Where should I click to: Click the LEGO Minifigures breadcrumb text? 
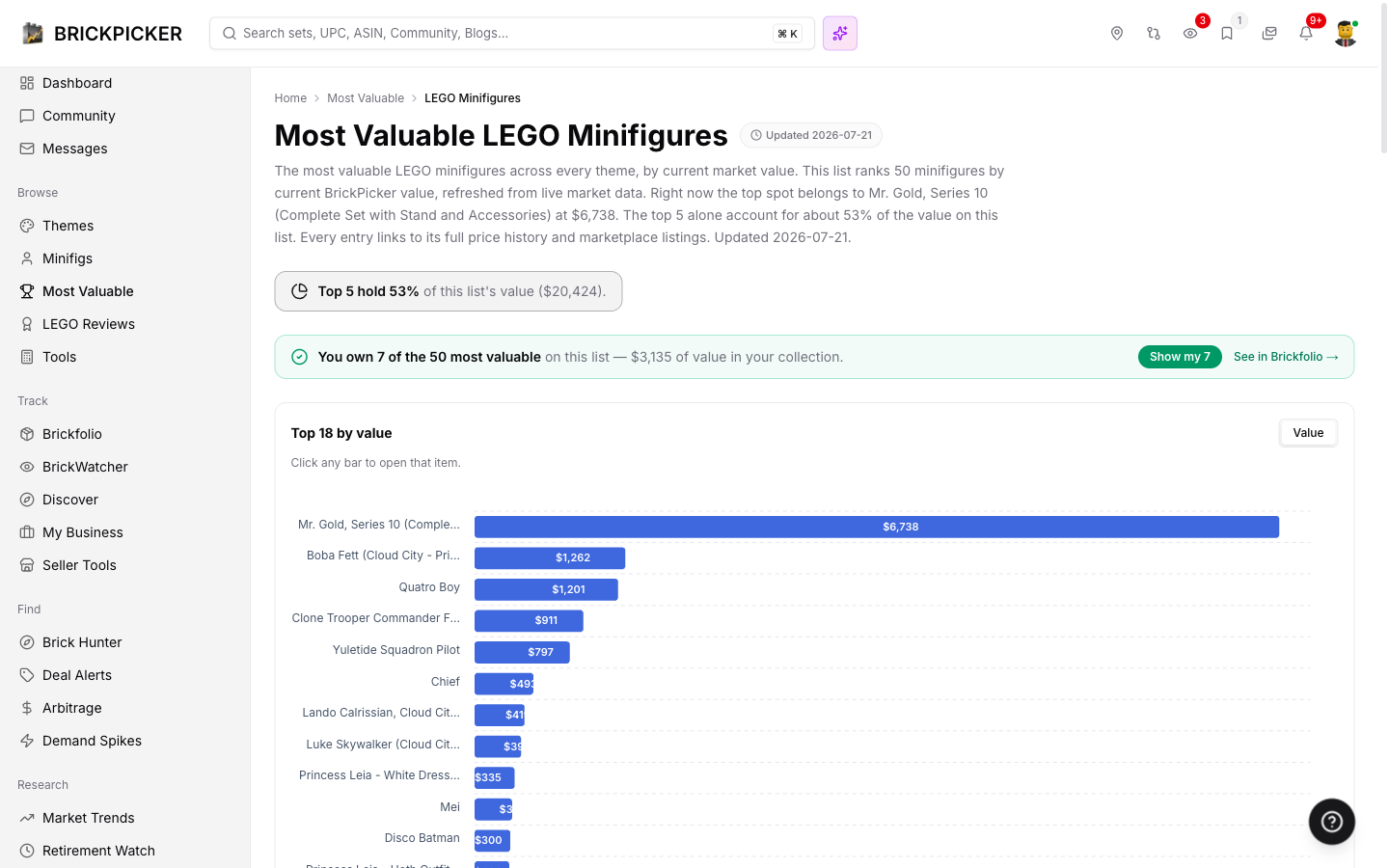coord(473,98)
